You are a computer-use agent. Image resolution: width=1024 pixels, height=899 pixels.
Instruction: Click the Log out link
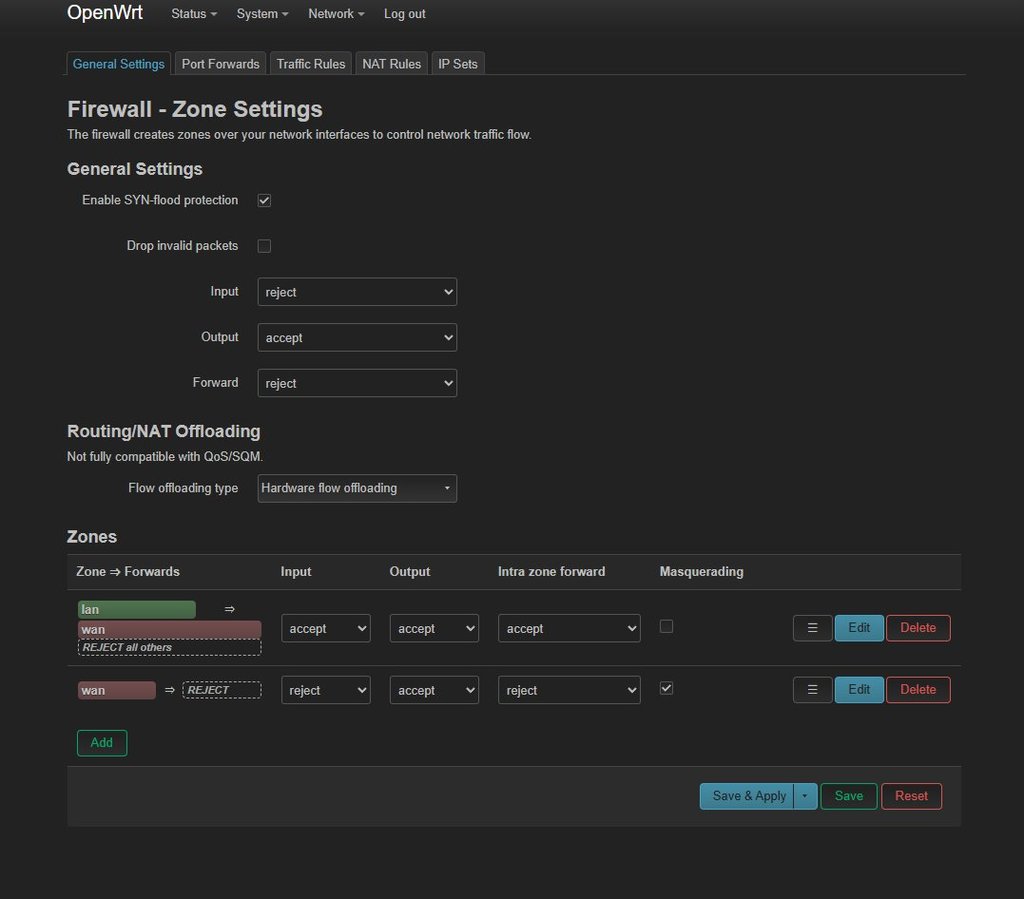click(404, 14)
